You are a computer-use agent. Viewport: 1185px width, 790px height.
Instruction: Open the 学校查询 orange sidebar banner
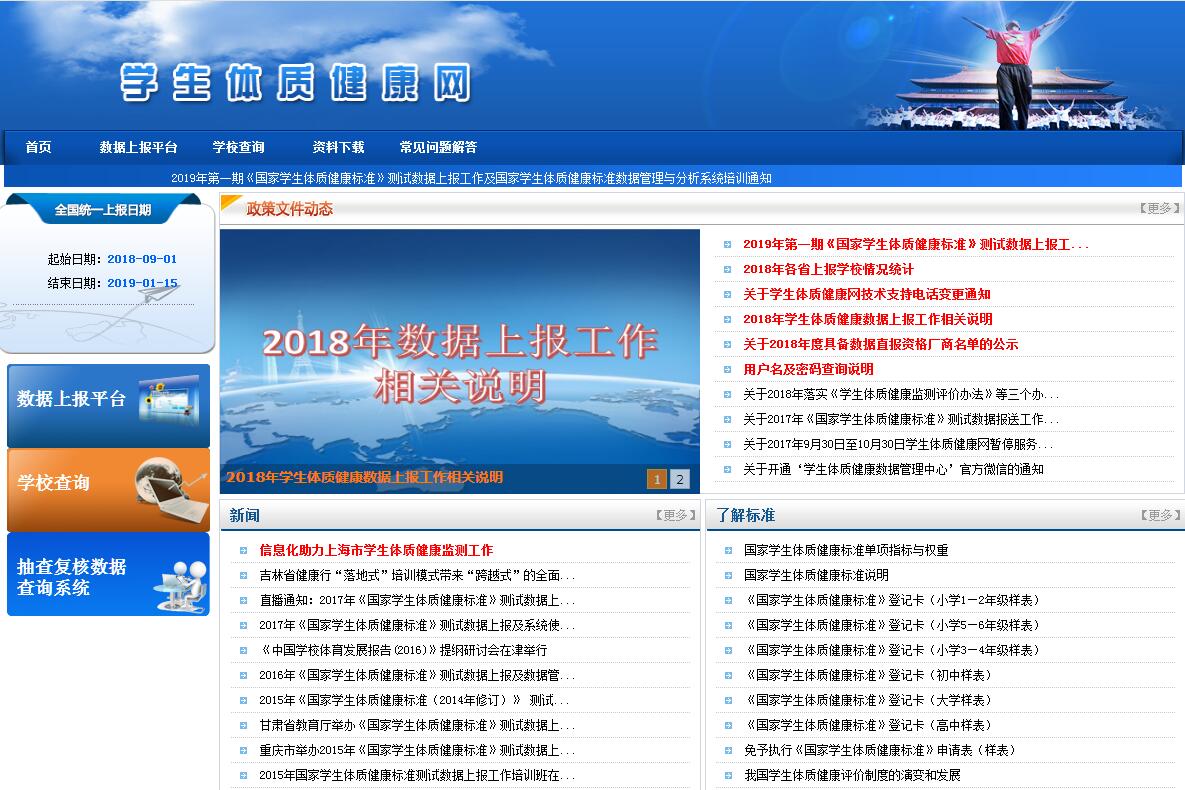pyautogui.click(x=108, y=489)
